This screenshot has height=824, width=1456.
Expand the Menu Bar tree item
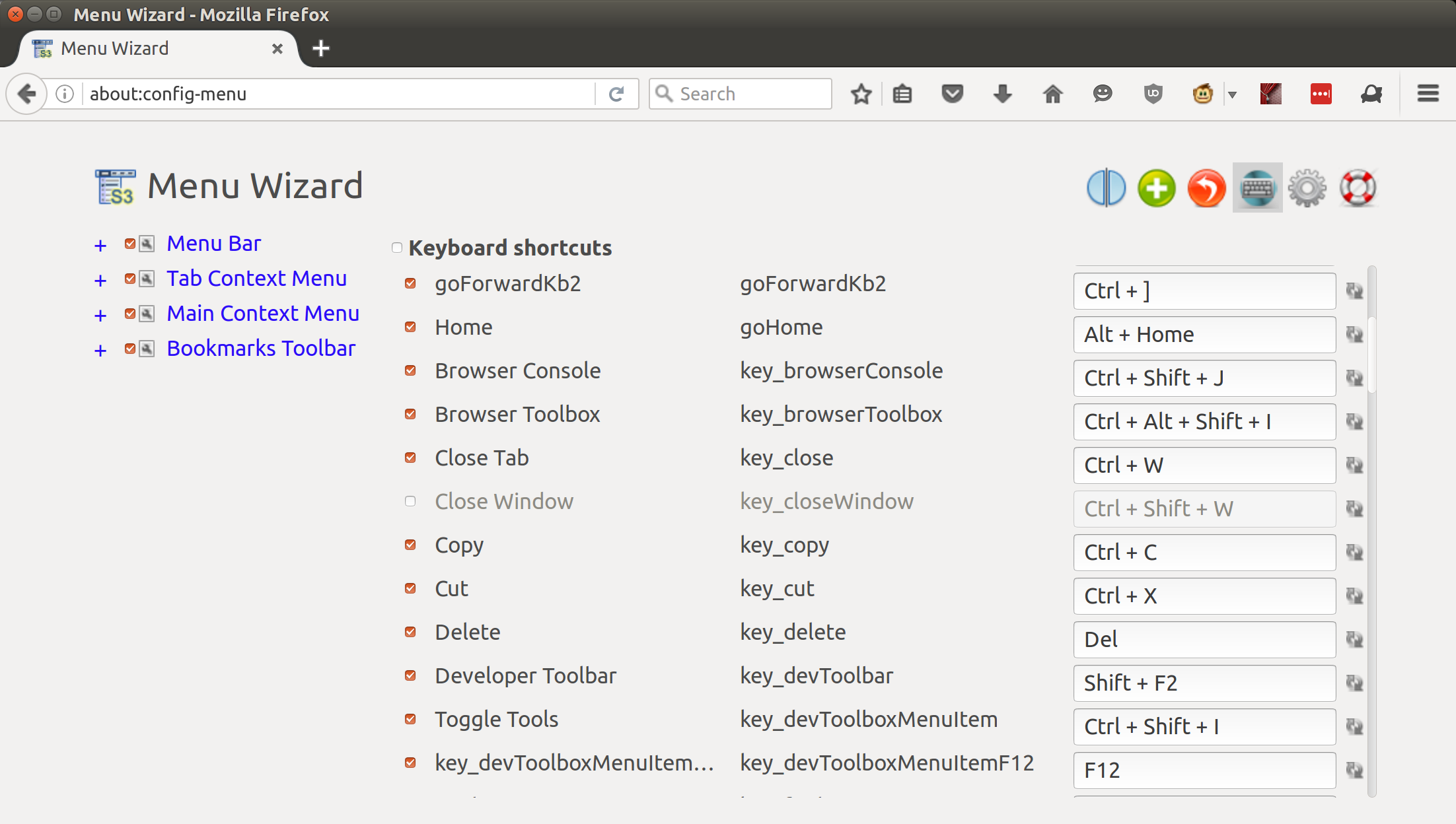coord(101,243)
